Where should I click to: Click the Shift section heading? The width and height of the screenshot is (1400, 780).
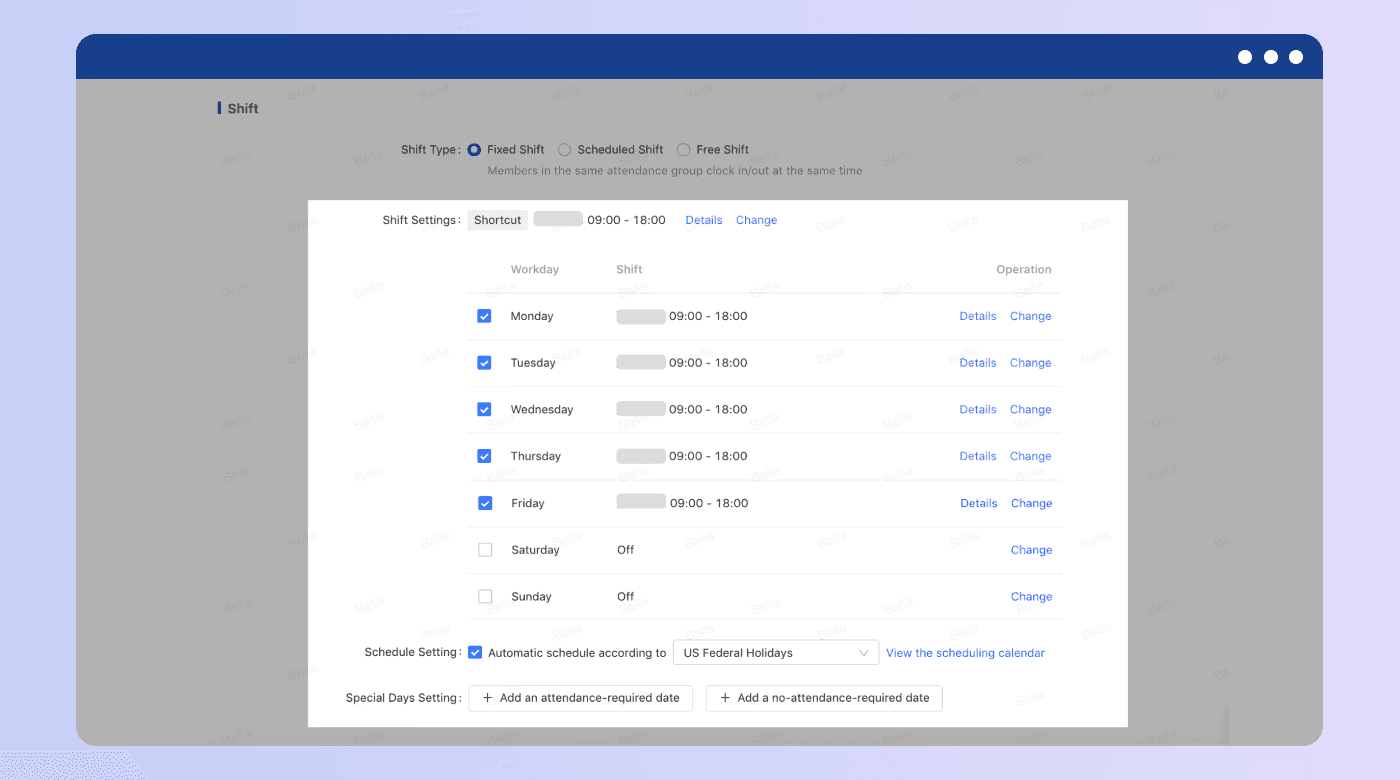[x=243, y=108]
